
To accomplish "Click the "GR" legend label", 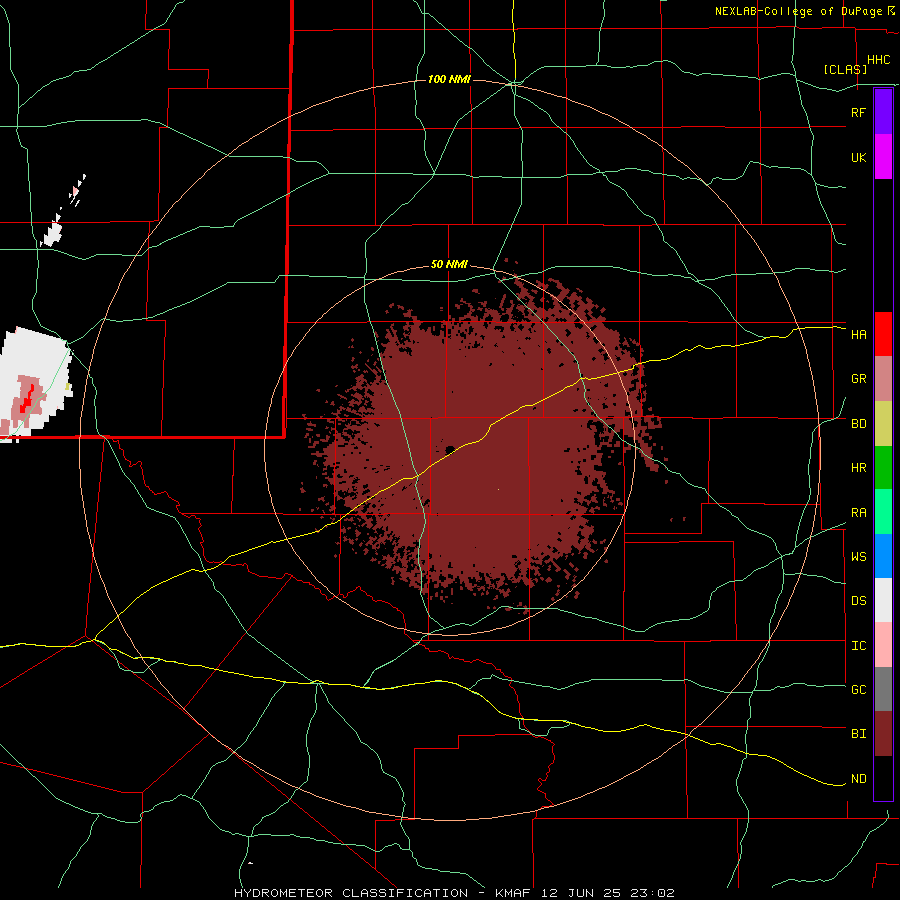I will pyautogui.click(x=858, y=379).
